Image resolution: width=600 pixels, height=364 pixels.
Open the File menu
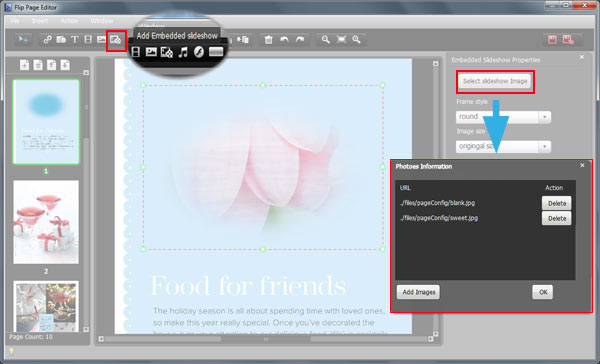click(15, 21)
